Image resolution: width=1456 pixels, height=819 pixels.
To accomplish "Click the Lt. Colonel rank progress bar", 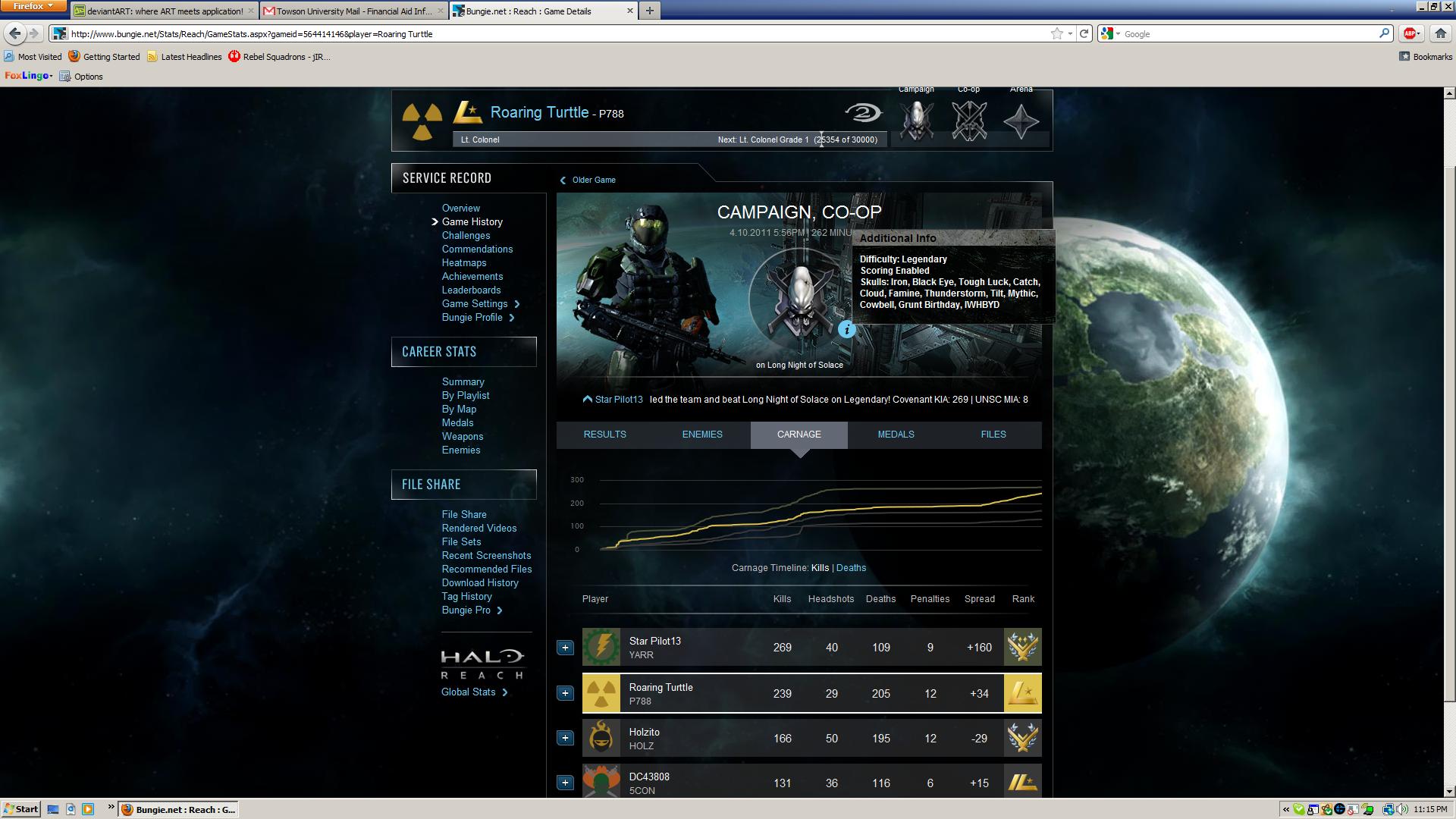I will (x=669, y=140).
